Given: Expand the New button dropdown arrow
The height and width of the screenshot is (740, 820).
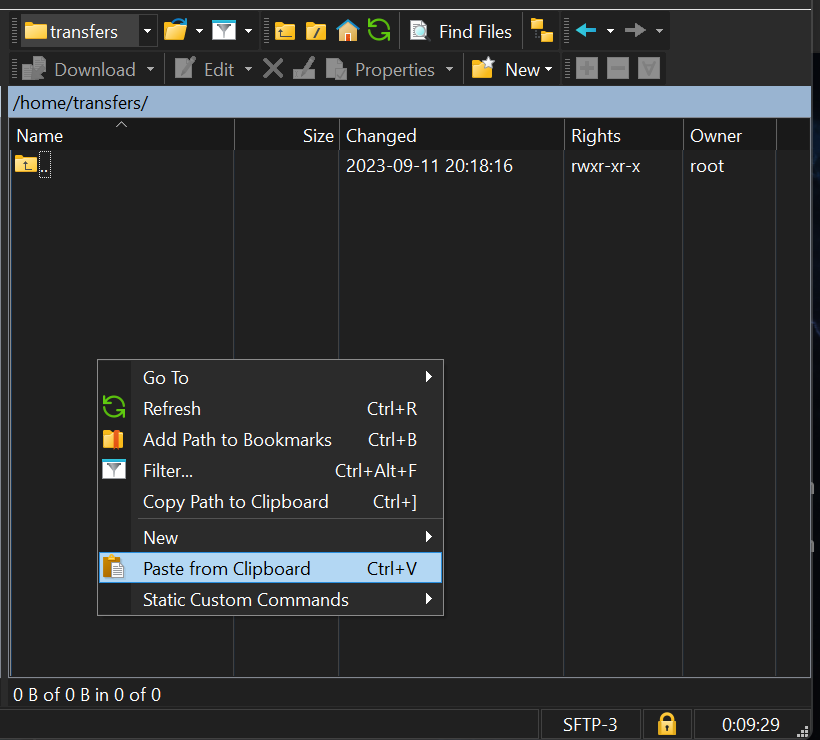Looking at the screenshot, I should (548, 70).
